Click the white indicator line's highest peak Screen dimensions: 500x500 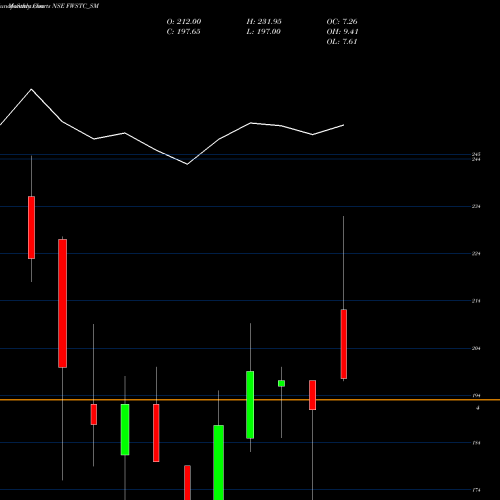coord(32,89)
